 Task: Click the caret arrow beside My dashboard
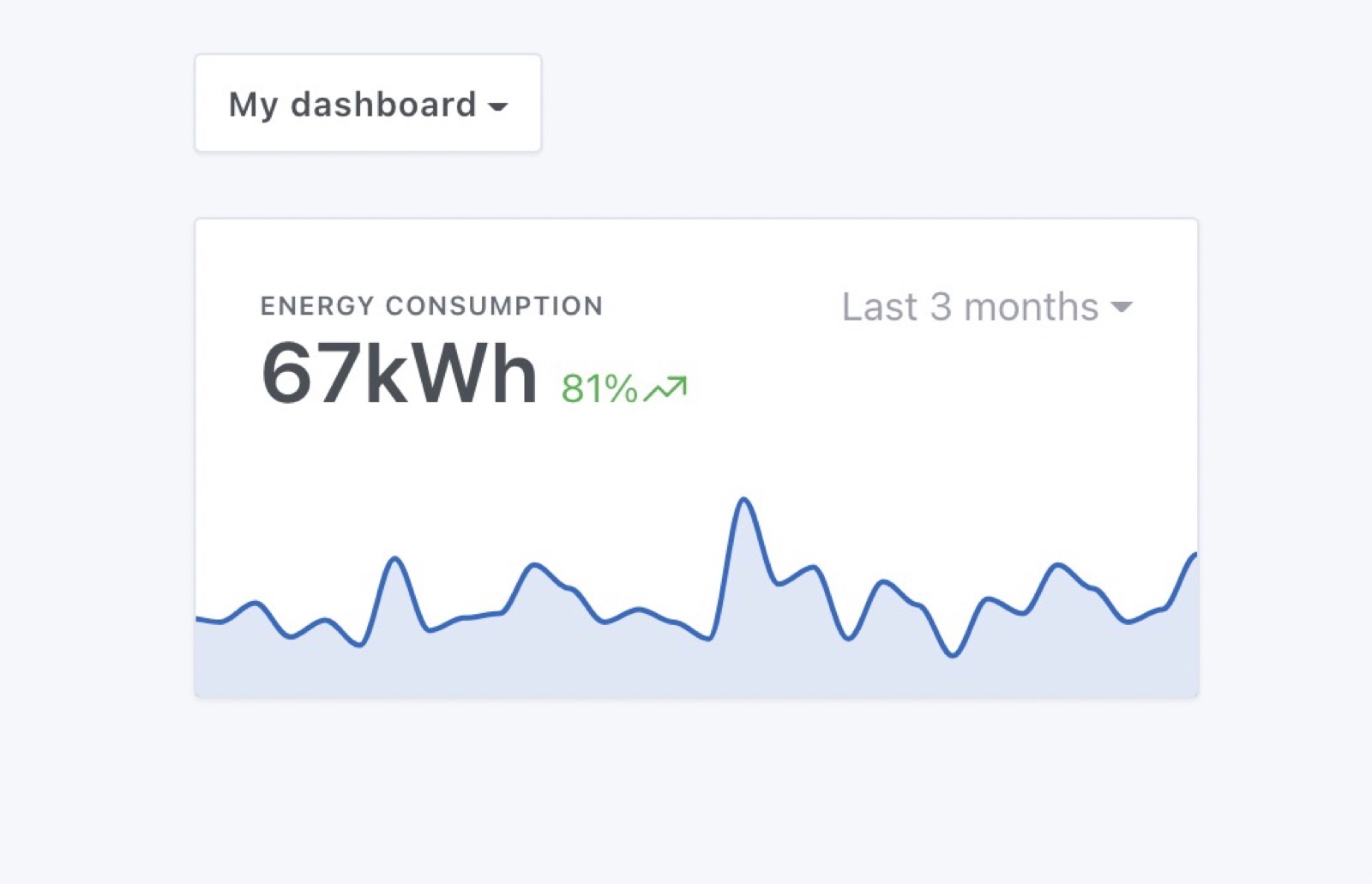[x=498, y=107]
